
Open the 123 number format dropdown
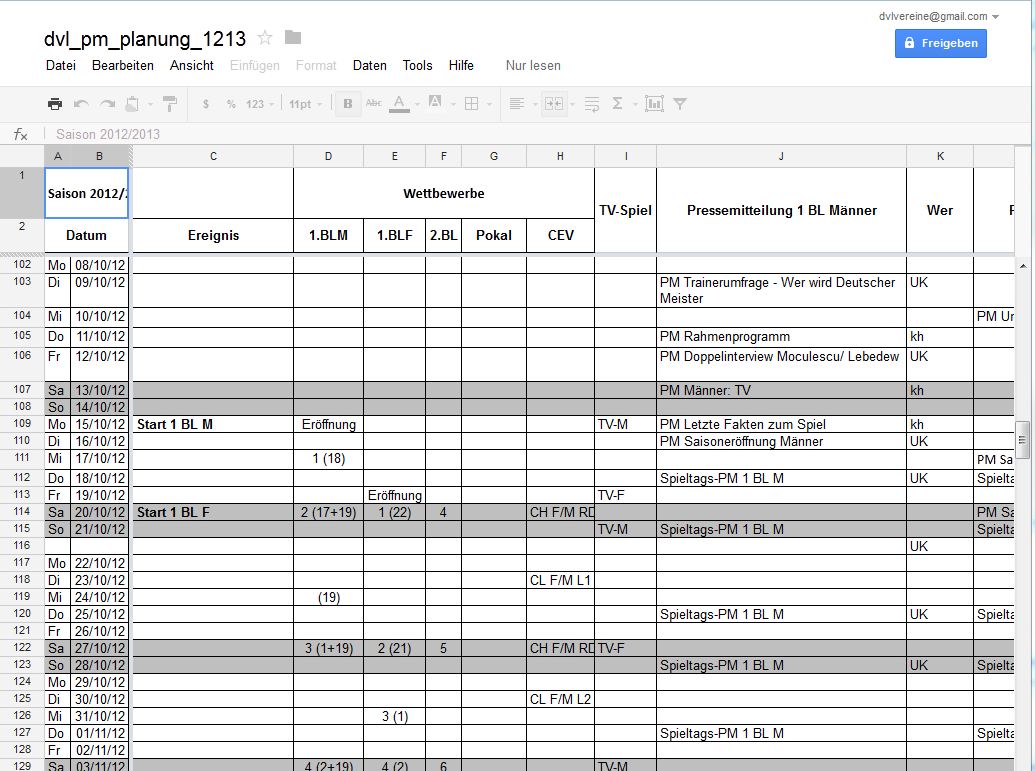click(x=259, y=104)
